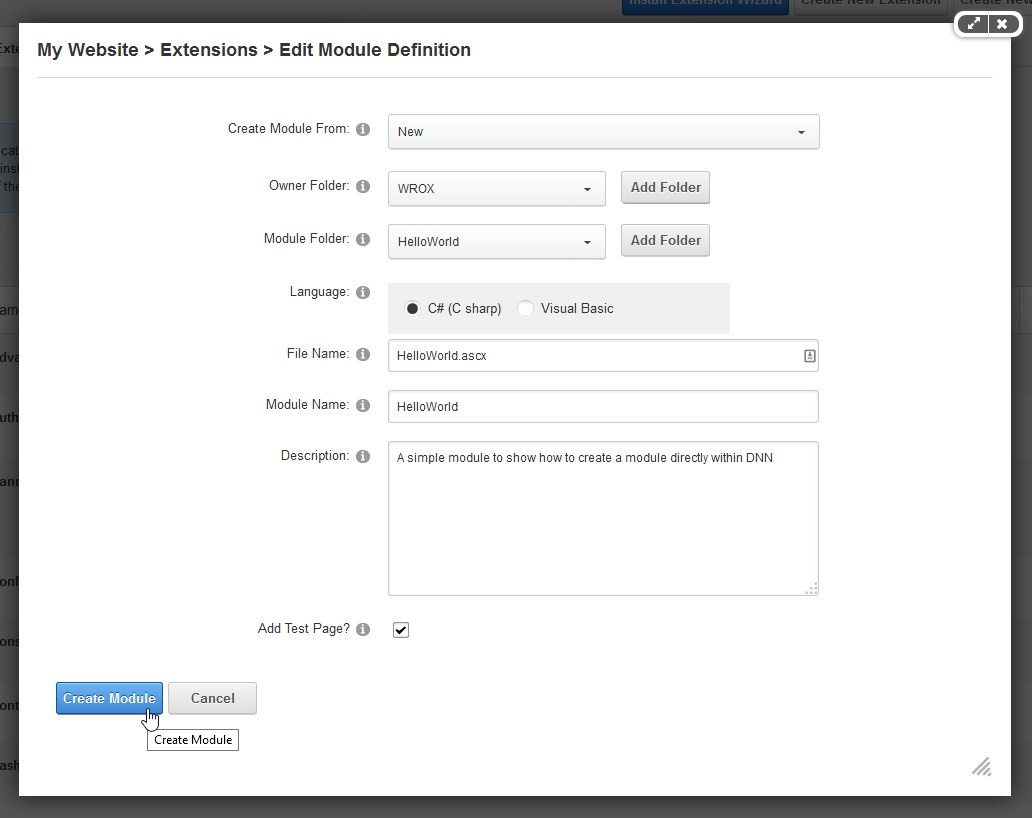This screenshot has height=818, width=1032.
Task: Close the Edit Module Definition dialog
Action: coord(1002,24)
